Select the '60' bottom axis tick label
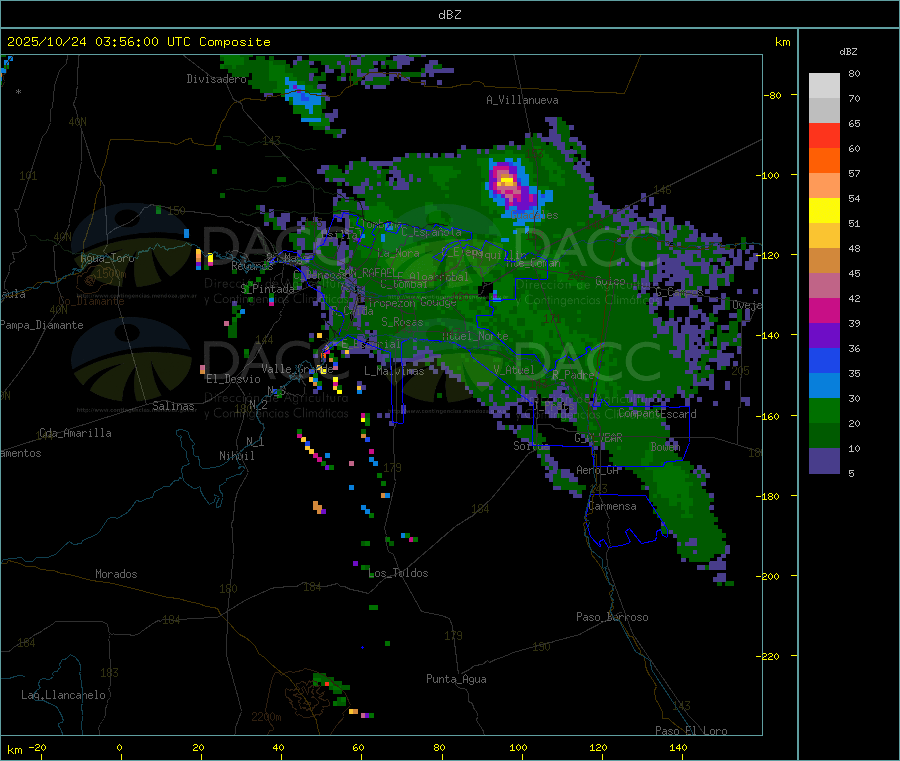The width and height of the screenshot is (900, 761). (x=358, y=747)
